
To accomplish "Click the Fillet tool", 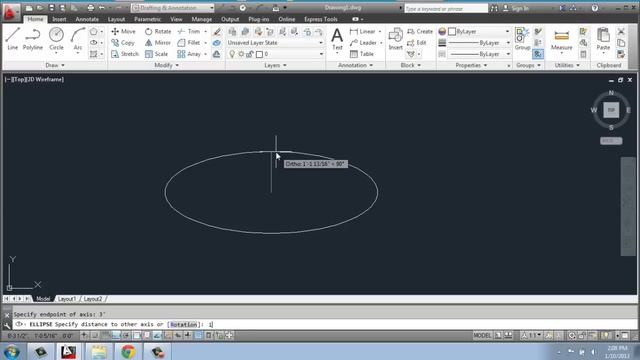I will tap(189, 42).
